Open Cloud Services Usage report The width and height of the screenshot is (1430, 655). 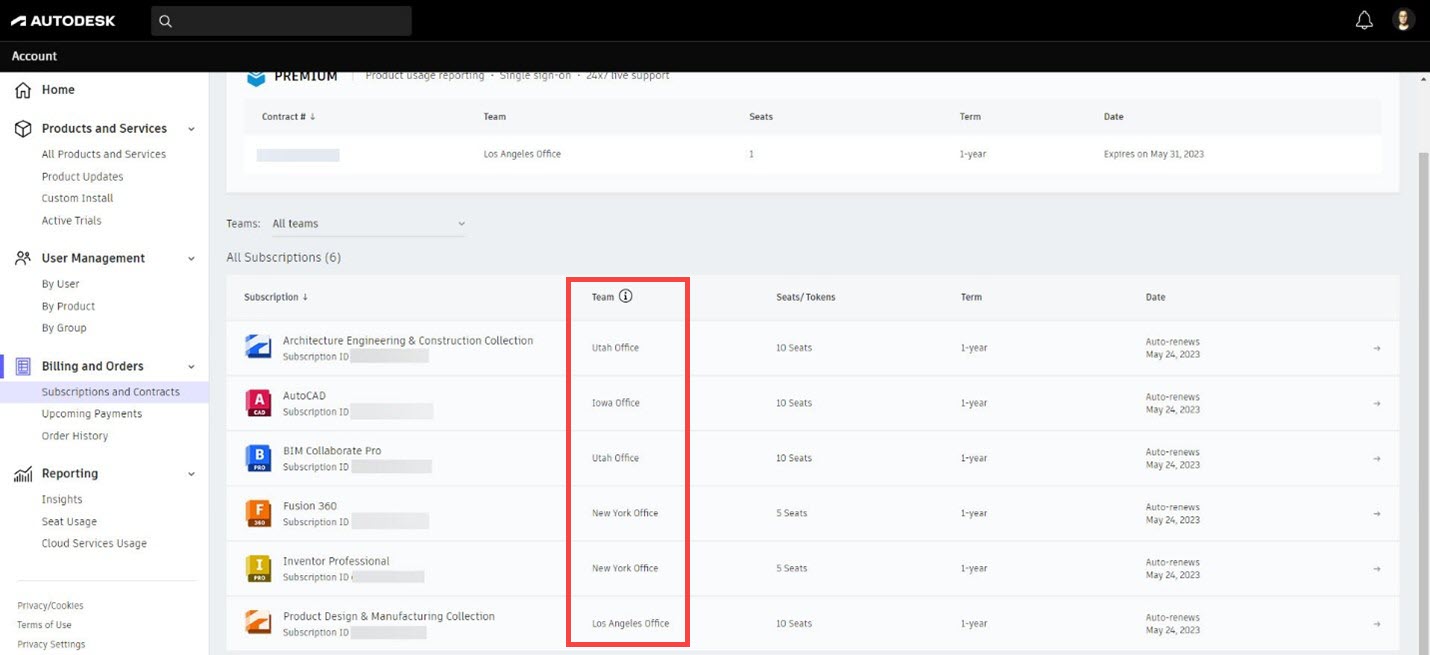94,544
